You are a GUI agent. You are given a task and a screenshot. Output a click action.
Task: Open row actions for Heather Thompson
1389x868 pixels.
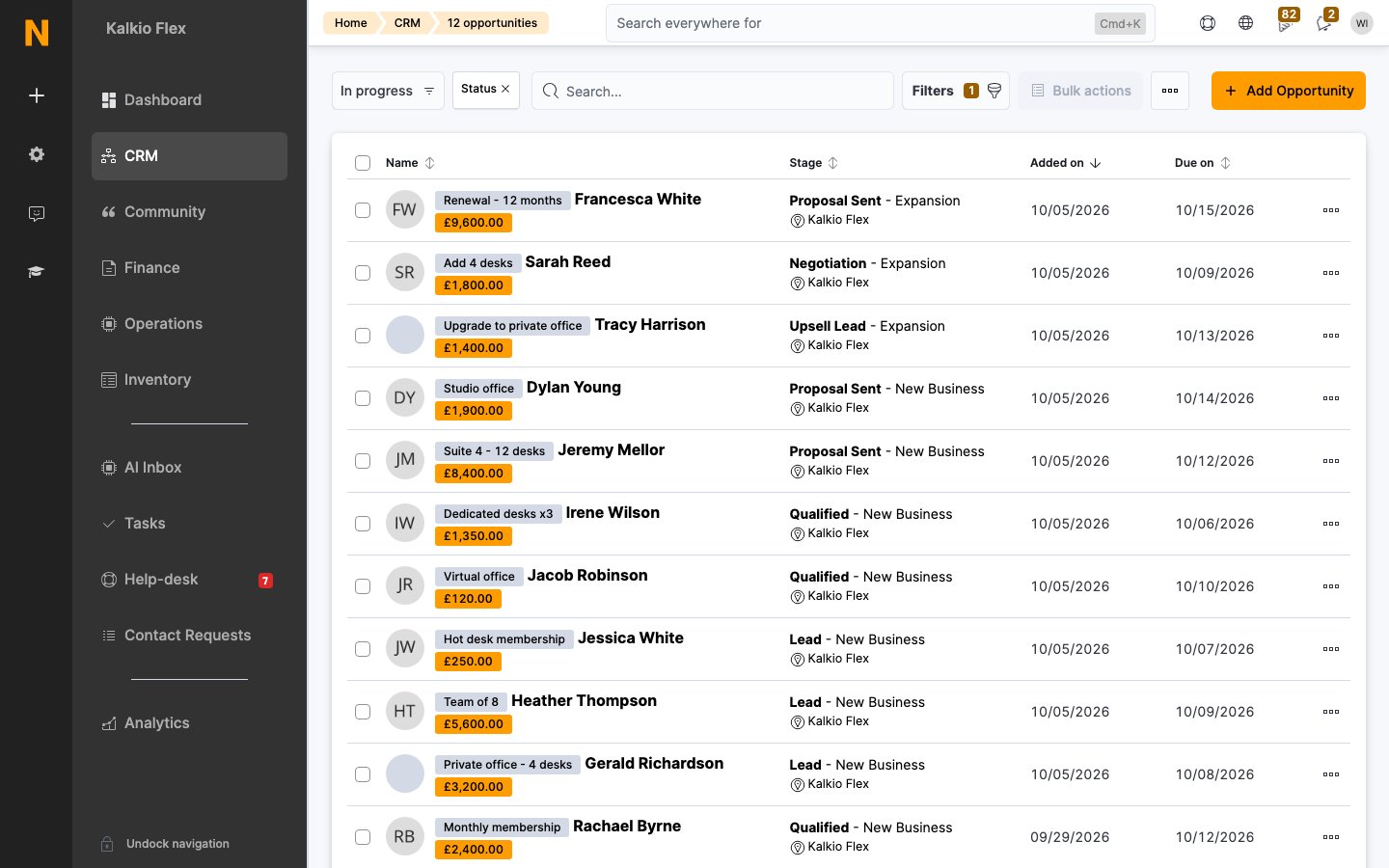1331,712
